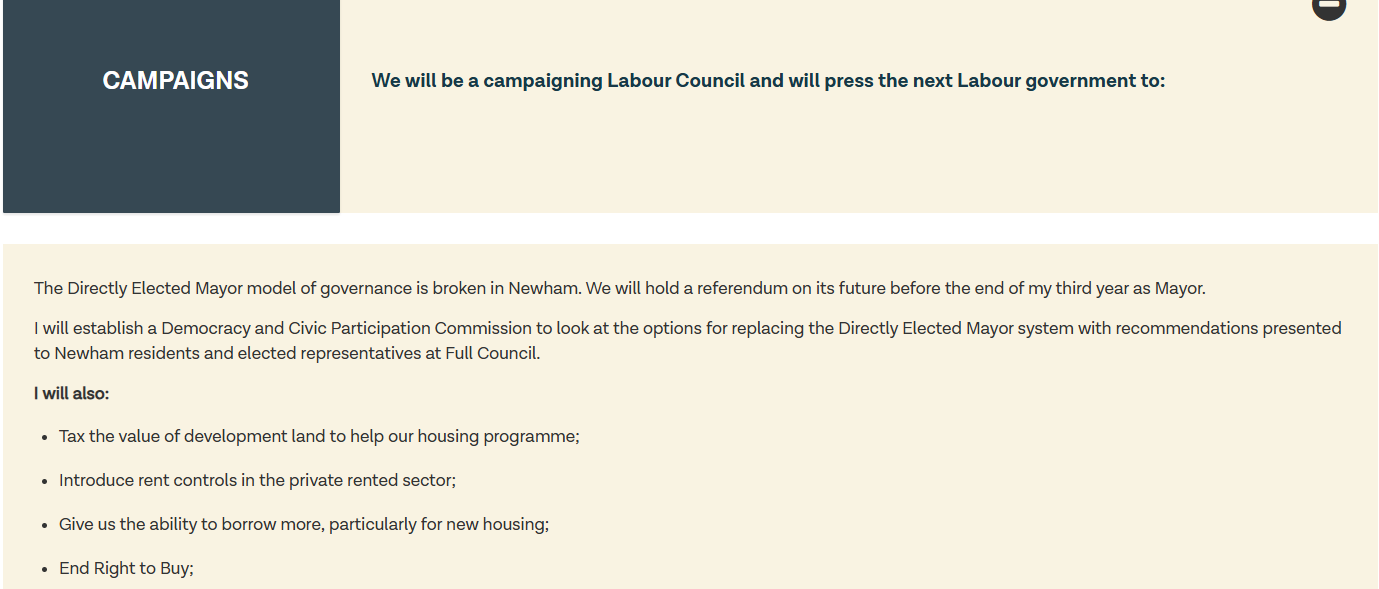The image size is (1379, 589).
Task: Click 'third year as Mayor.' phrase
Action: [x=1131, y=288]
